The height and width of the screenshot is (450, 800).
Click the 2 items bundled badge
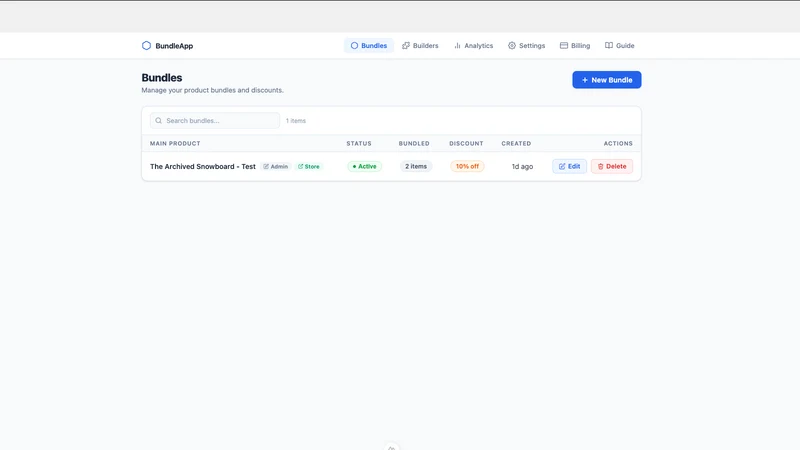click(416, 166)
